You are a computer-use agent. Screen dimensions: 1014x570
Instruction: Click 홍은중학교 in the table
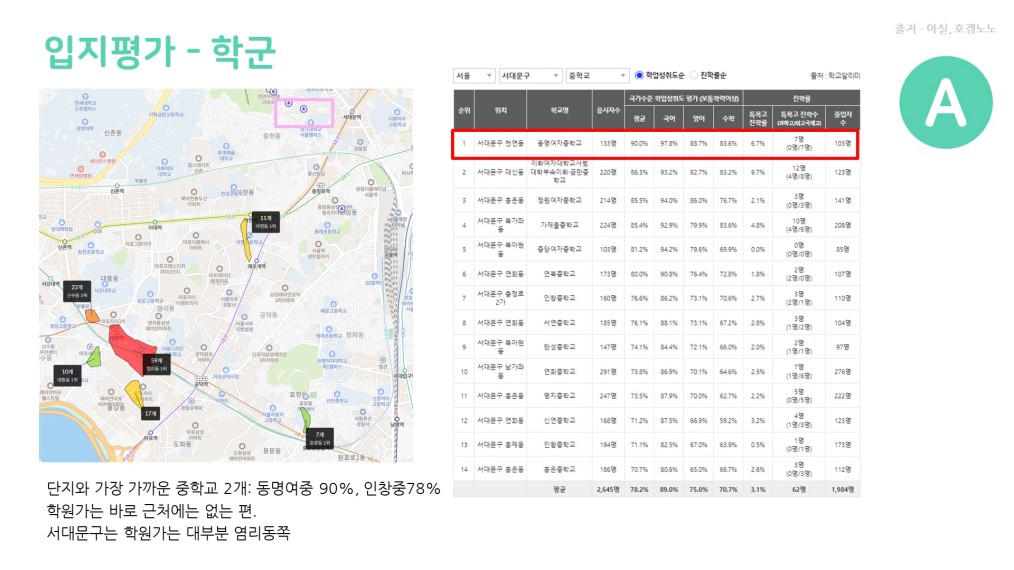(559, 470)
